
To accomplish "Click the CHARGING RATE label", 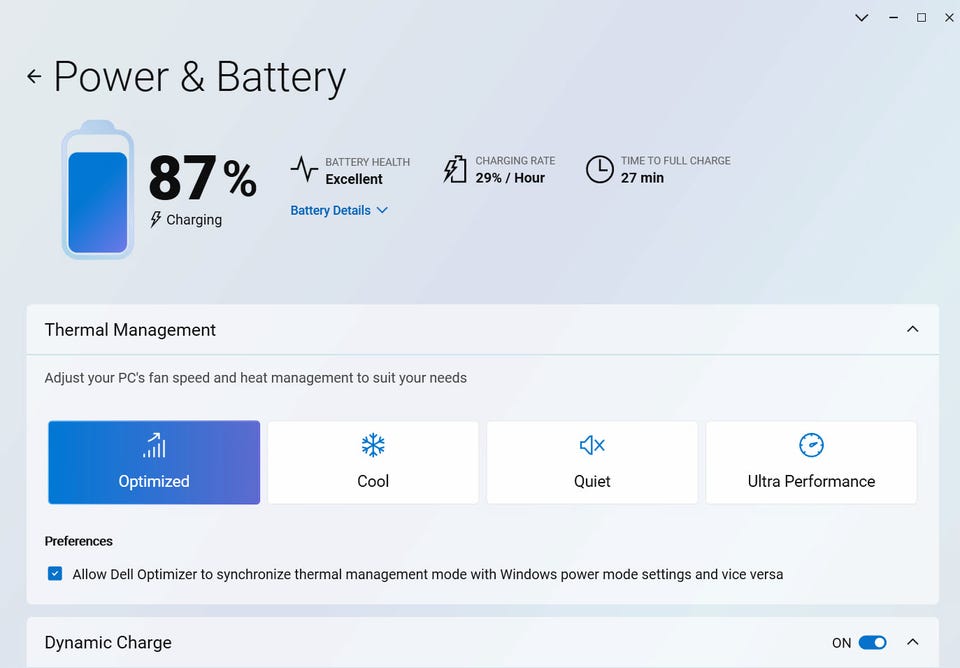I will click(x=516, y=161).
